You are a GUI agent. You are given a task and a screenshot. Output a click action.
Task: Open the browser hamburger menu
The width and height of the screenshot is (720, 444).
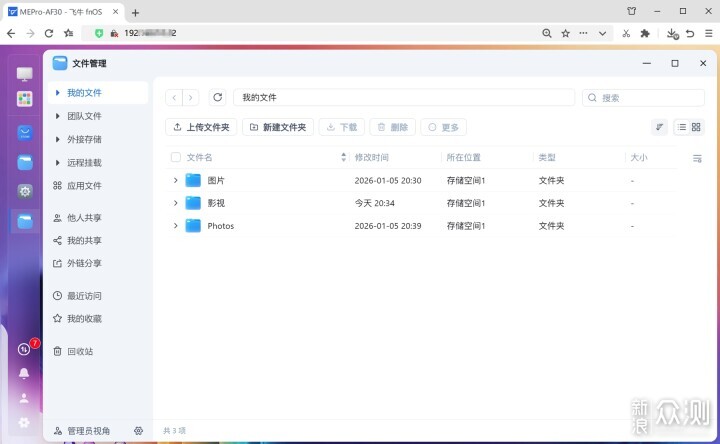(709, 33)
